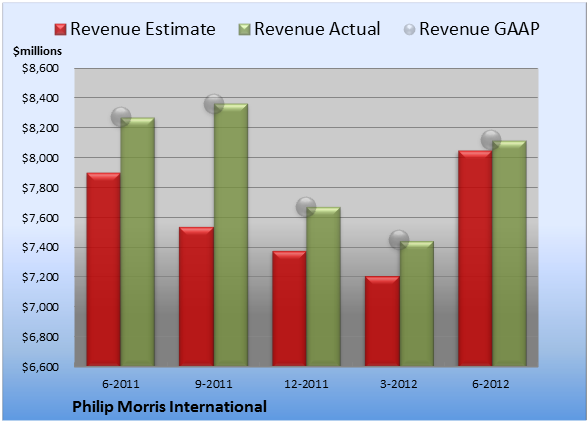Click the green Revenue Actual legend swatch
The height and width of the screenshot is (422, 588).
244,30
